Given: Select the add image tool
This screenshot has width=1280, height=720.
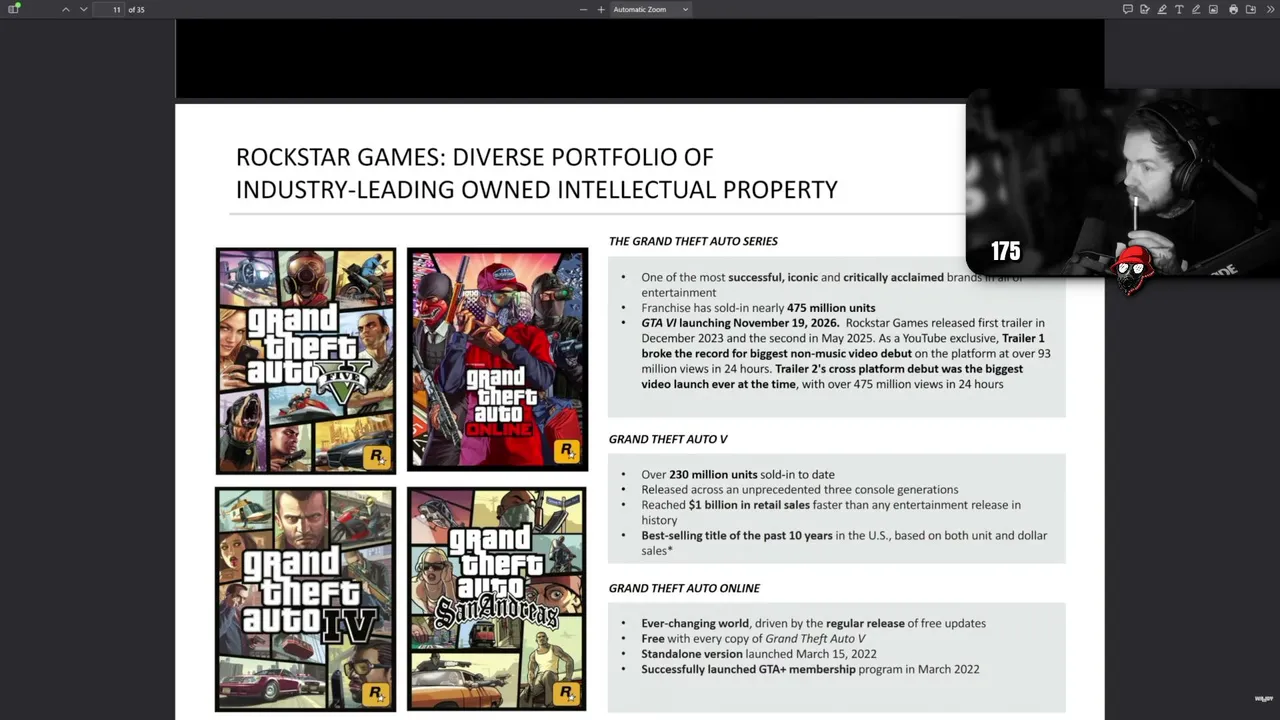Looking at the screenshot, I should [1213, 9].
